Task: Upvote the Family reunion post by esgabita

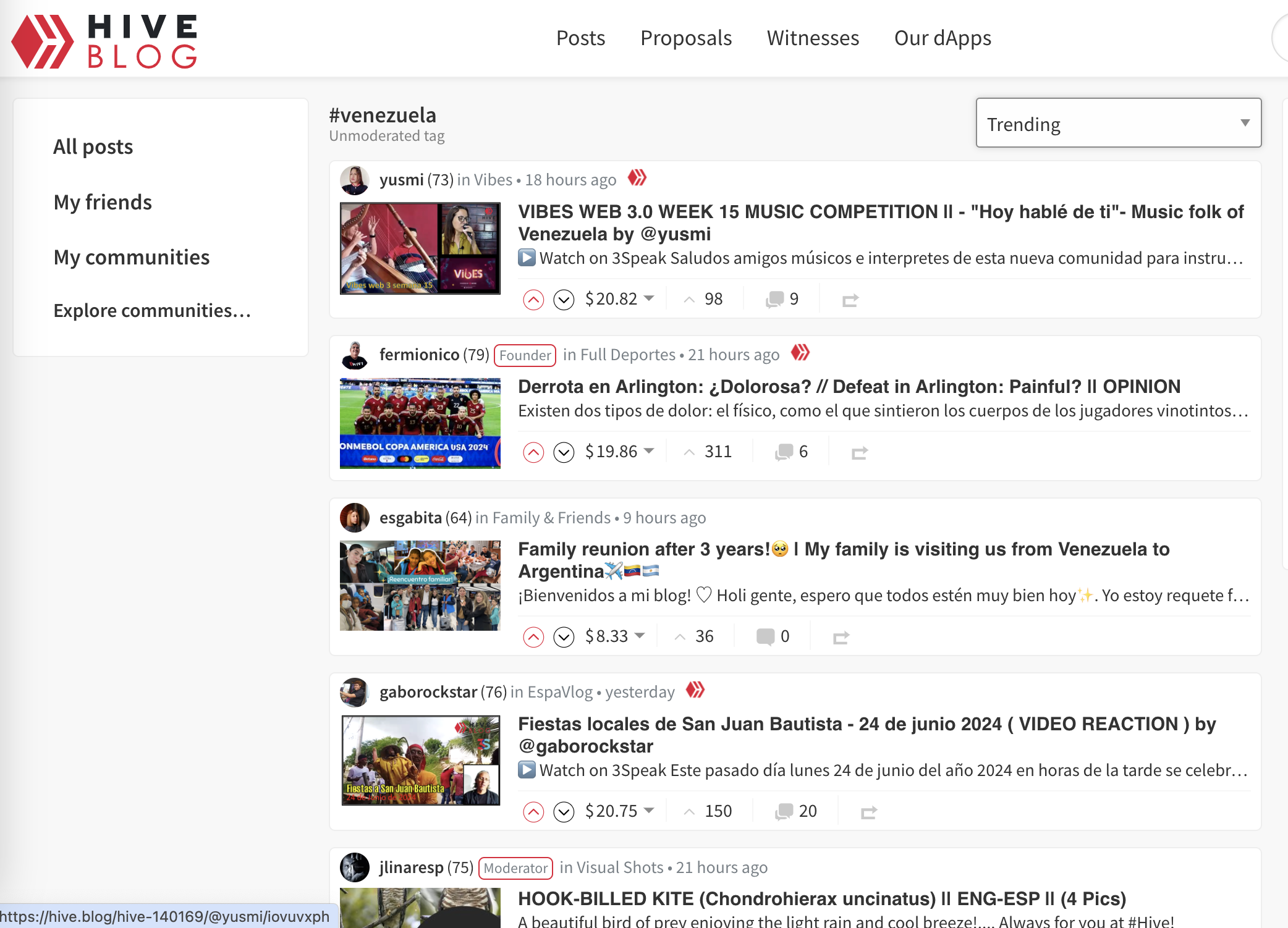Action: pos(533,637)
